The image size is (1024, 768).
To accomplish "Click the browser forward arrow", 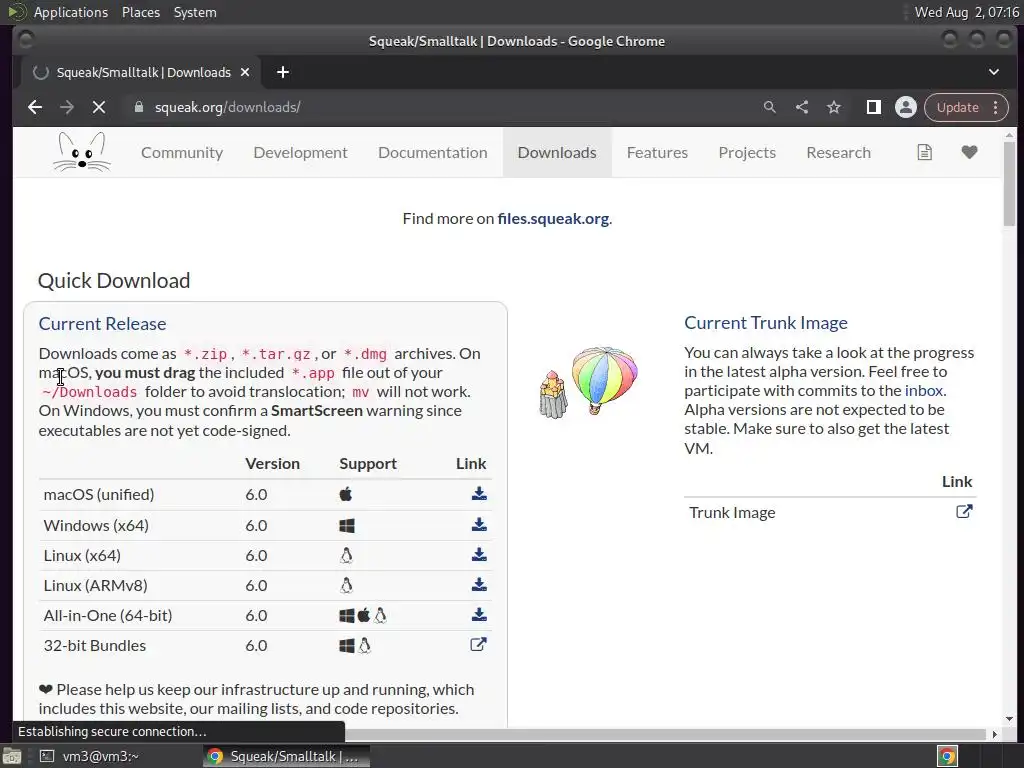I will point(67,107).
